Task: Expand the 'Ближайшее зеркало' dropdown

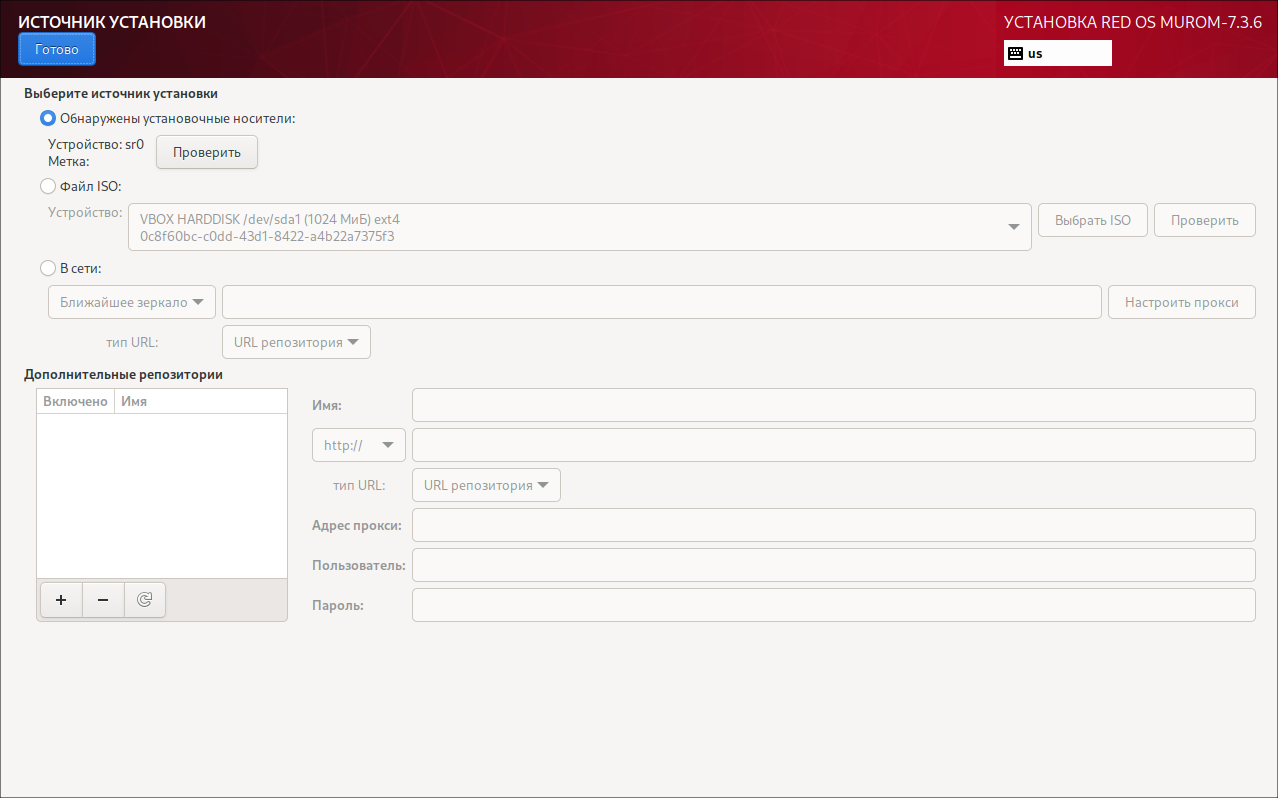Action: pos(132,302)
